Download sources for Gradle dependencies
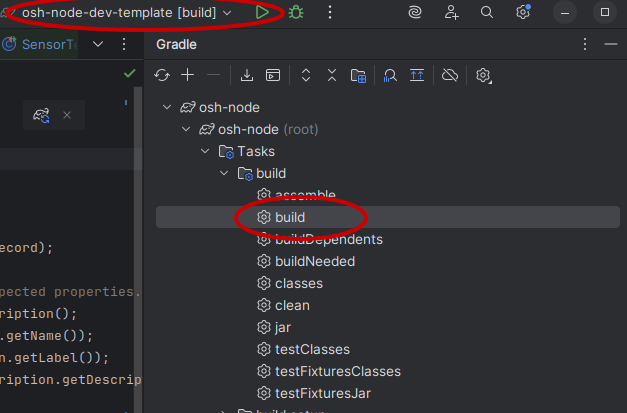The height and width of the screenshot is (413, 627). point(247,75)
